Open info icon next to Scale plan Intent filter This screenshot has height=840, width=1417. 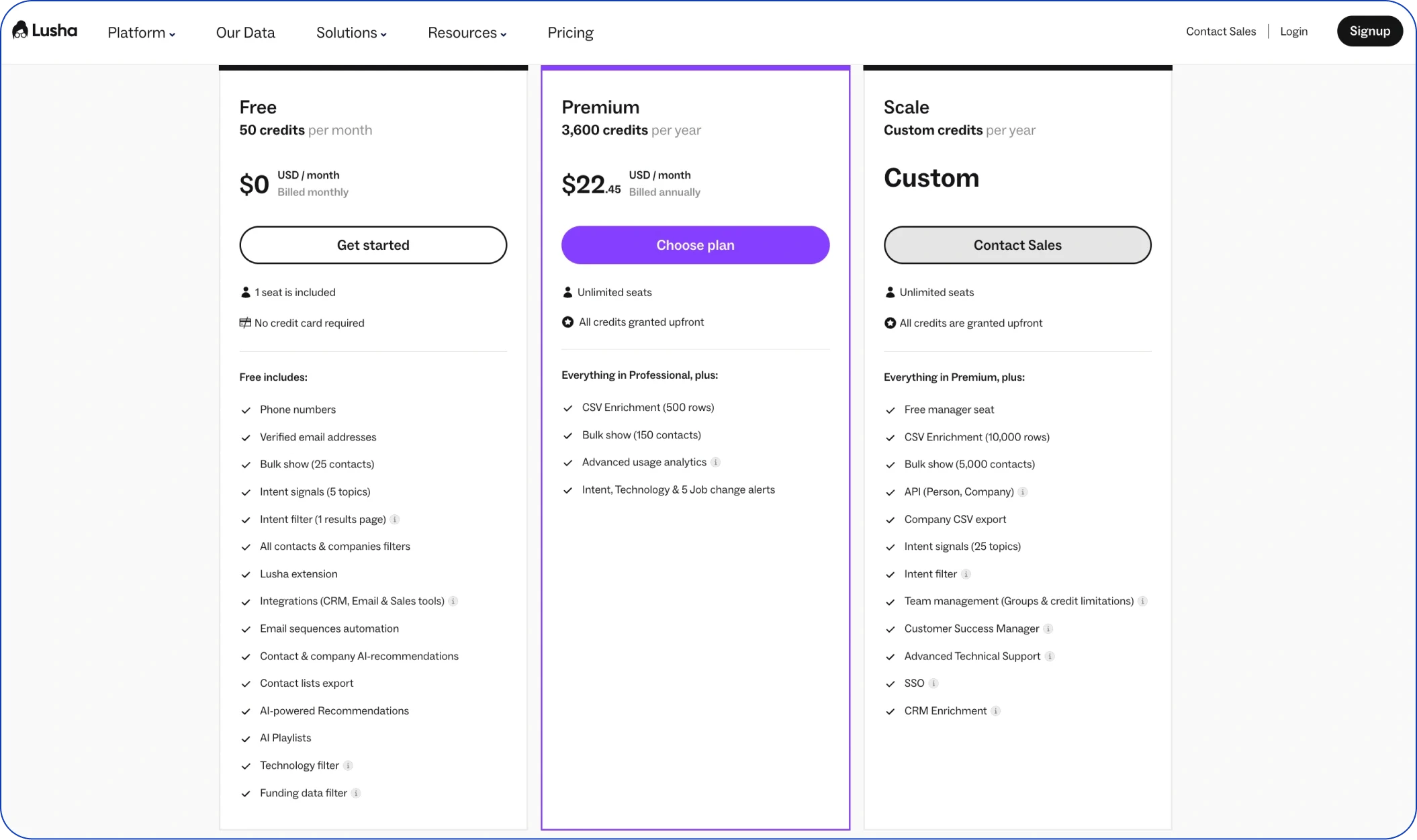[x=966, y=574]
